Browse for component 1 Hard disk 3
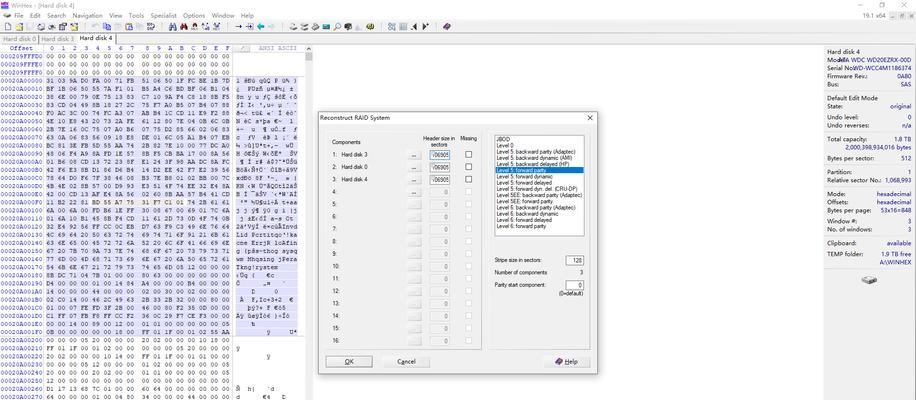916x400 pixels. [x=414, y=155]
